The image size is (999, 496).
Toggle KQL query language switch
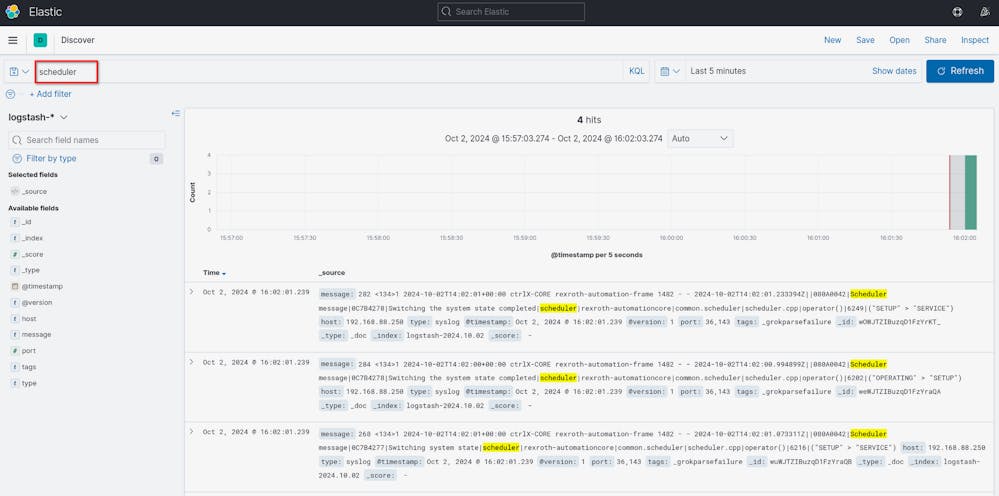click(636, 71)
